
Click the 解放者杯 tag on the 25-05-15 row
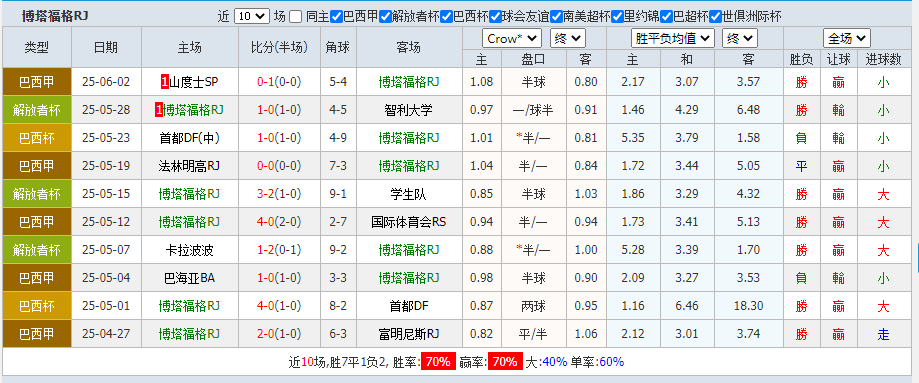(x=37, y=195)
